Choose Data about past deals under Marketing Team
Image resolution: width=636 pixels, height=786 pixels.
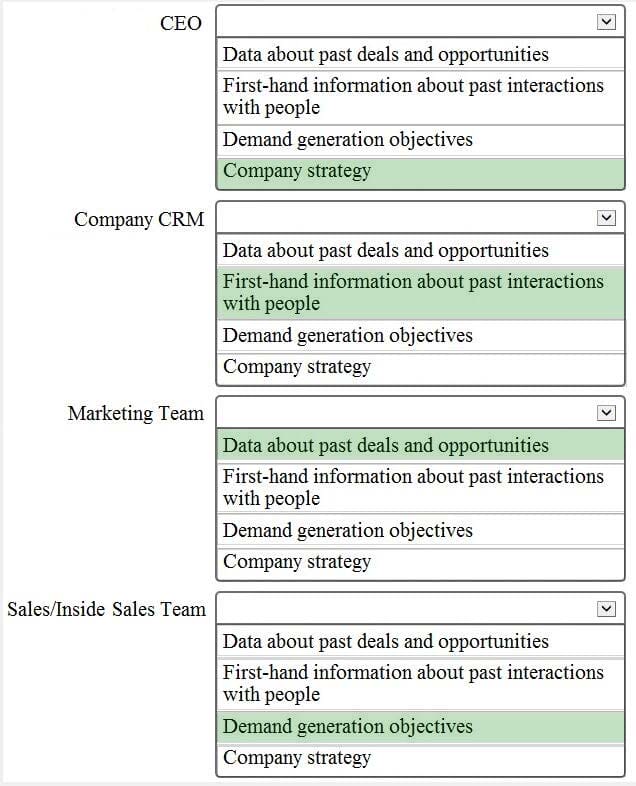pyautogui.click(x=420, y=445)
